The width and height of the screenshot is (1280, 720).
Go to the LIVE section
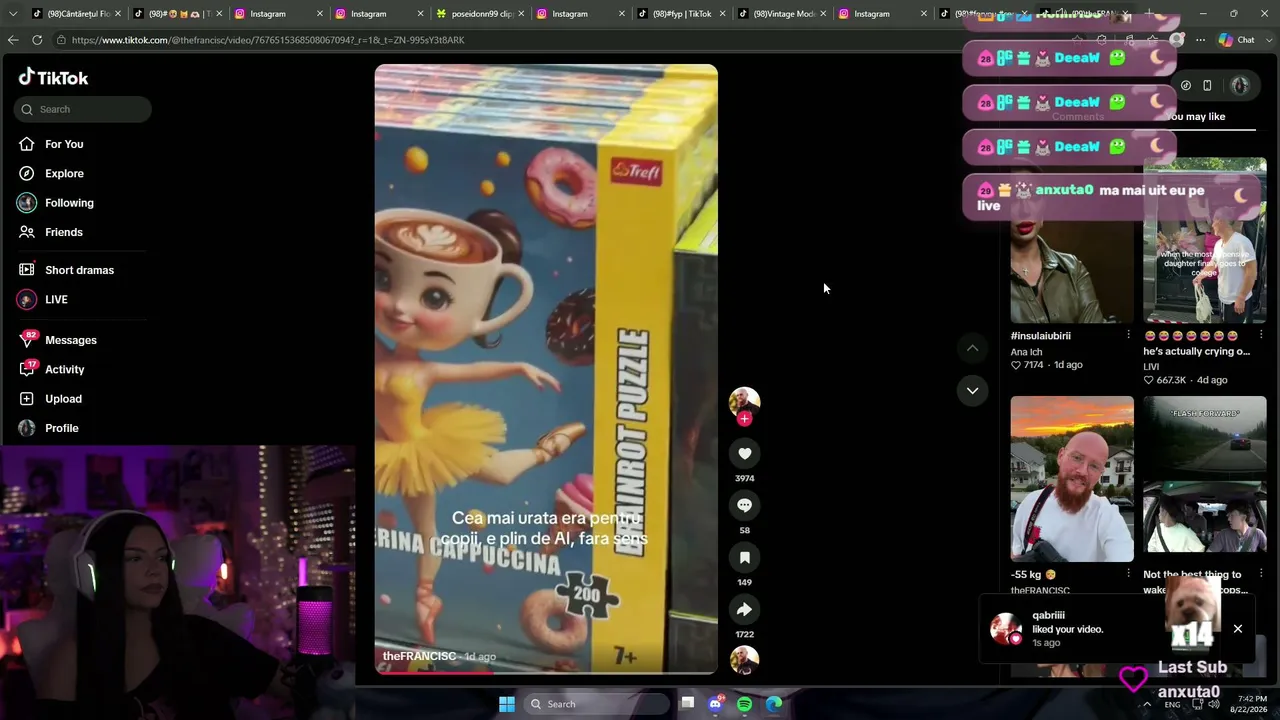(56, 299)
